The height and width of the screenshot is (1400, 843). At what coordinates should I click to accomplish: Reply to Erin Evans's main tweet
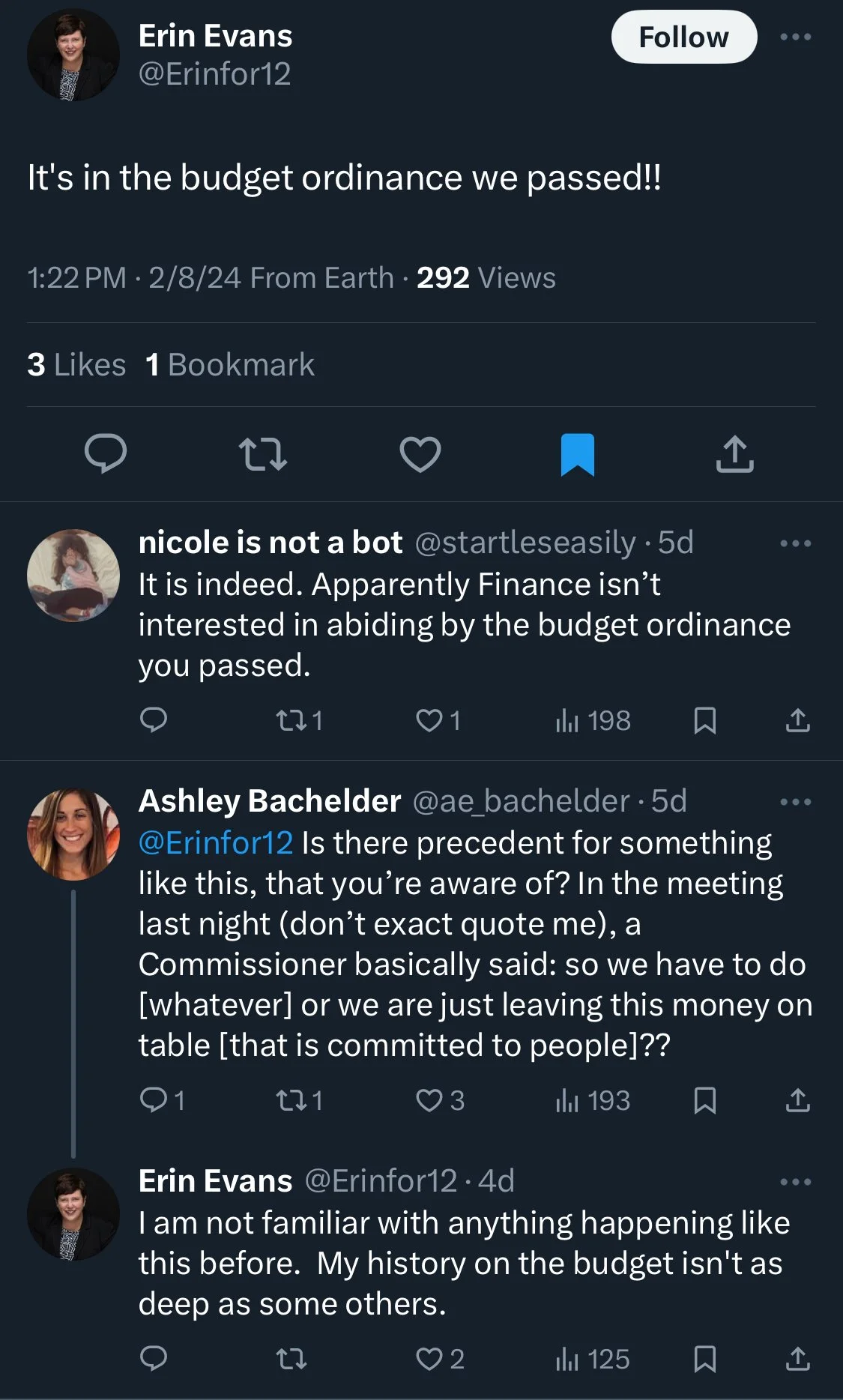pos(106,453)
